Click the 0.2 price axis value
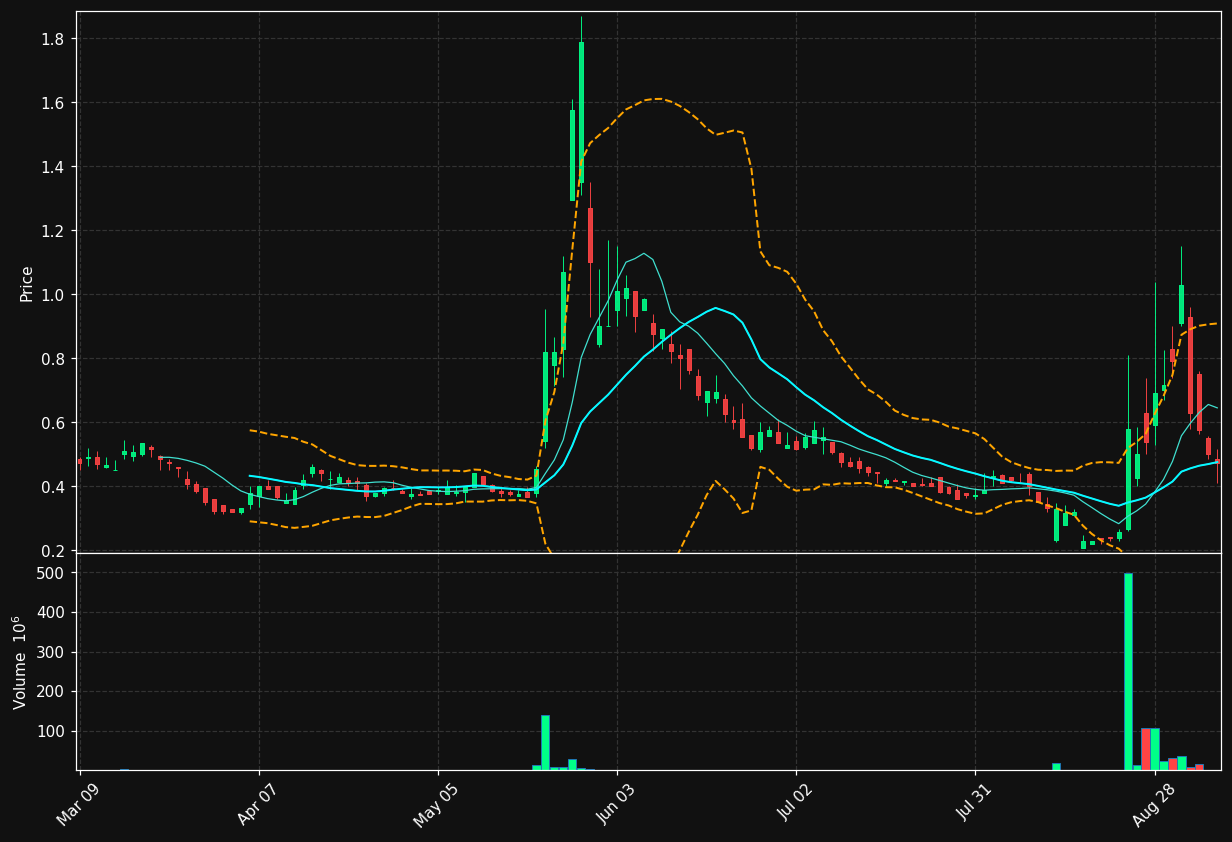This screenshot has width=1232, height=842. coord(55,551)
